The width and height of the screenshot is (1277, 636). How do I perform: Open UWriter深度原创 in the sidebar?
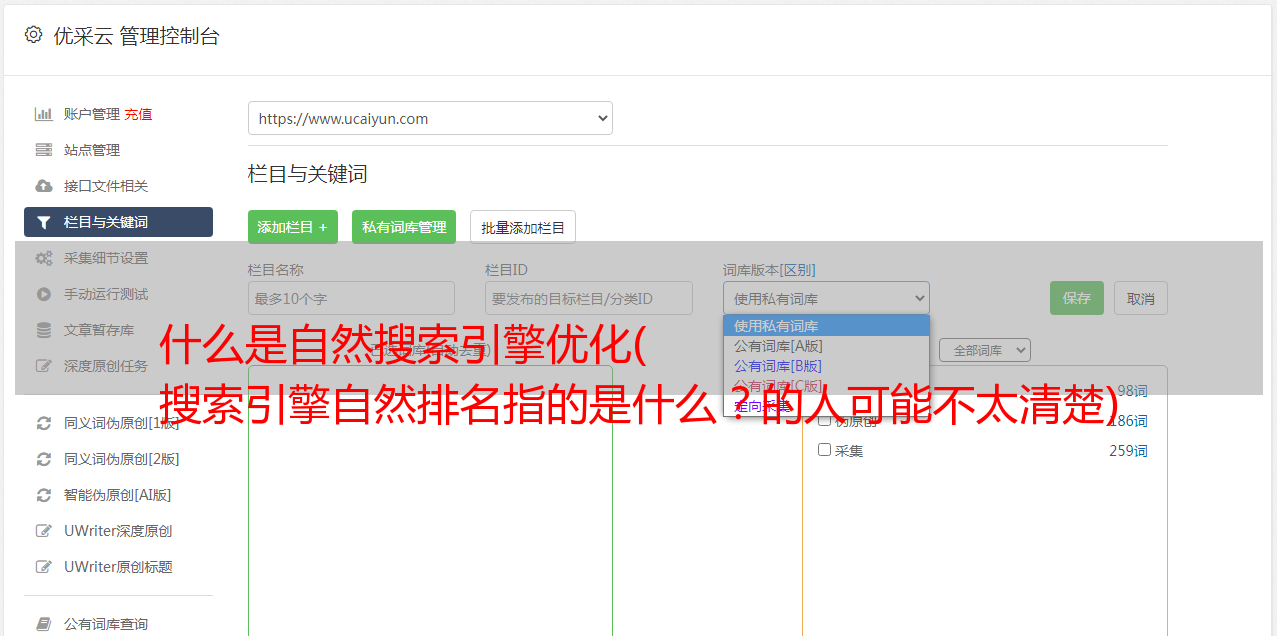[118, 531]
